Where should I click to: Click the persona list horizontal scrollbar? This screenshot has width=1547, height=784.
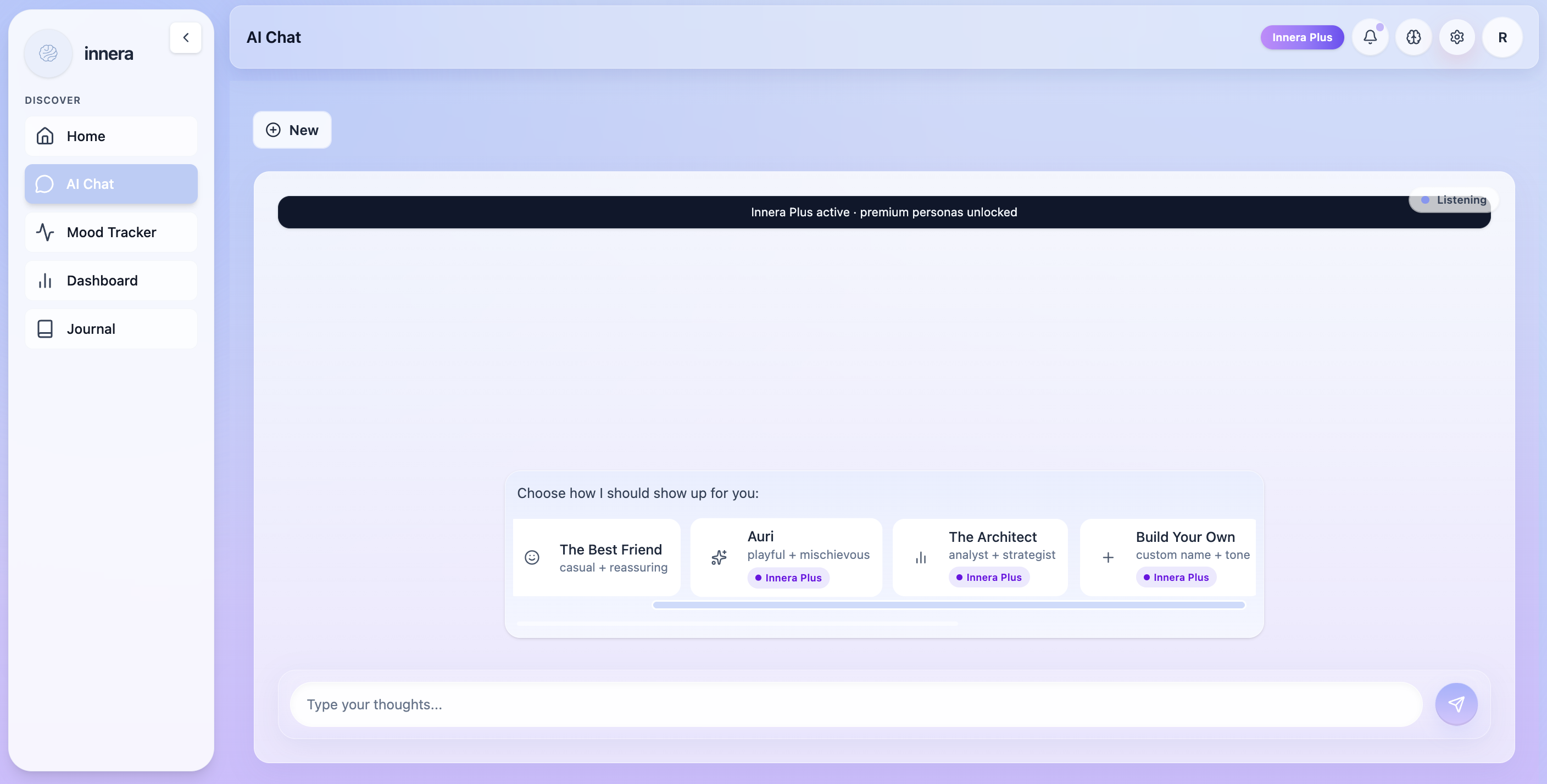pyautogui.click(x=948, y=605)
